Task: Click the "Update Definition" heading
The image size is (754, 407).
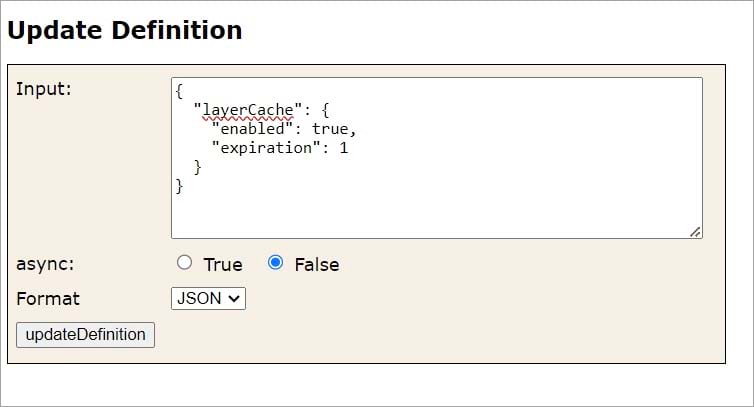Action: (x=125, y=31)
